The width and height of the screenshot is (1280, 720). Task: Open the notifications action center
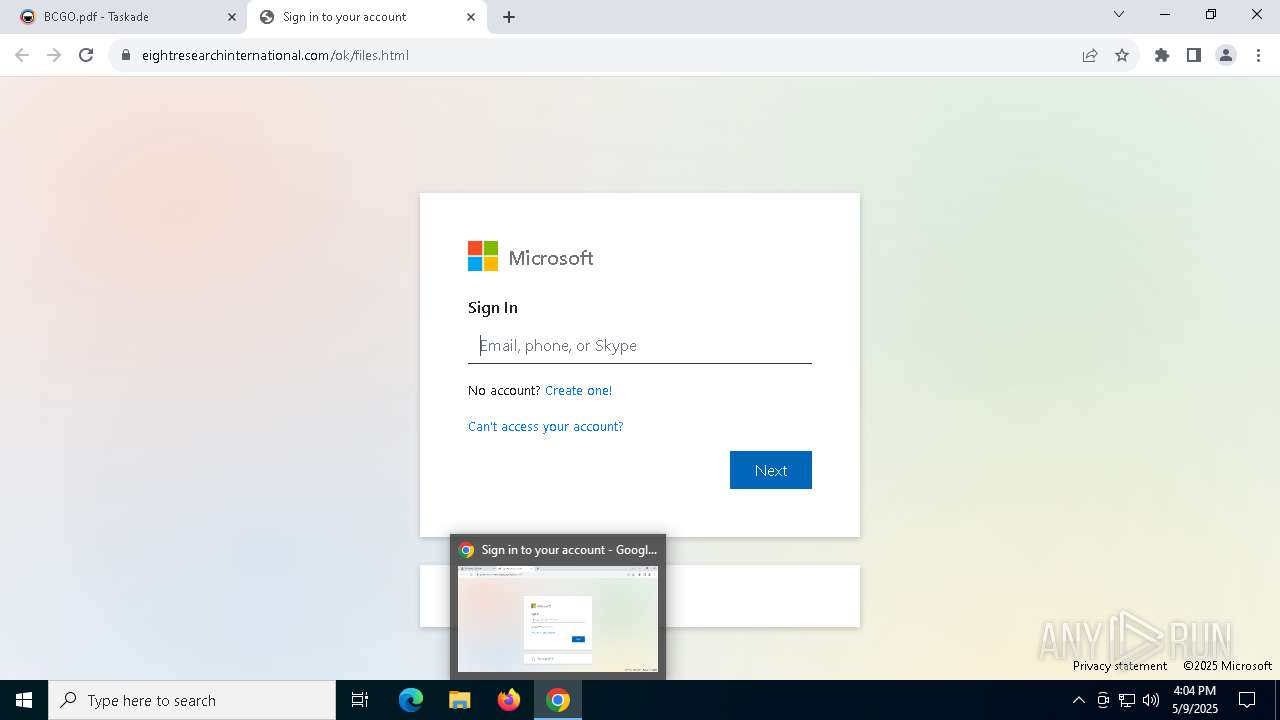pos(1247,700)
